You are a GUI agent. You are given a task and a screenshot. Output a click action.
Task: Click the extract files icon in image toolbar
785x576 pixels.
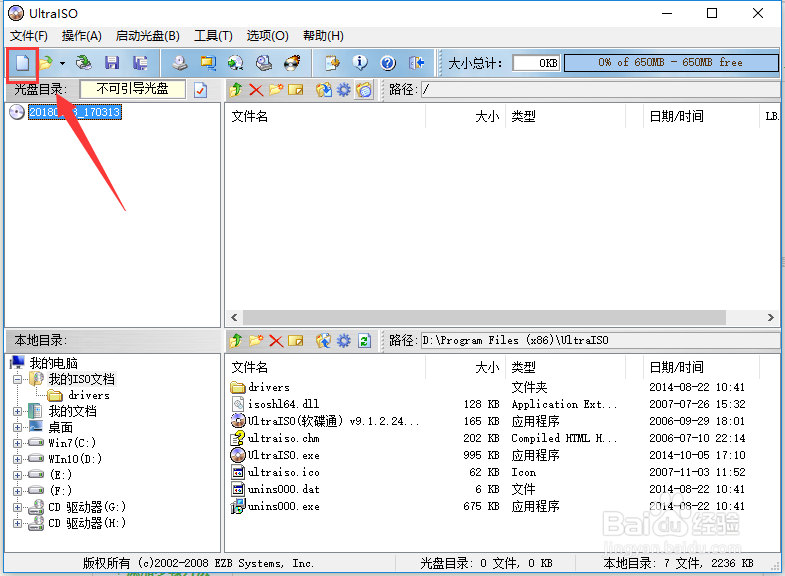tap(323, 90)
